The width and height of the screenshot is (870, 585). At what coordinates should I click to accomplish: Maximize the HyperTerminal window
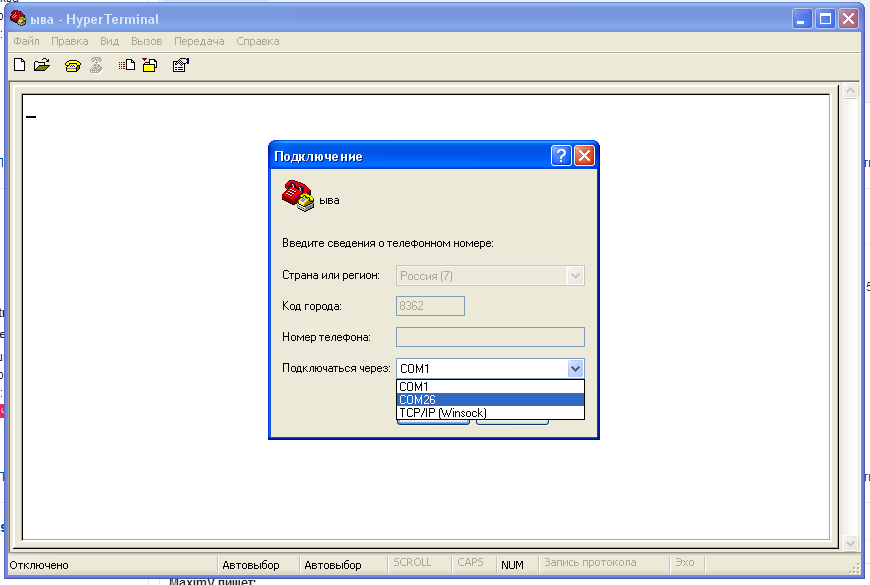click(825, 19)
